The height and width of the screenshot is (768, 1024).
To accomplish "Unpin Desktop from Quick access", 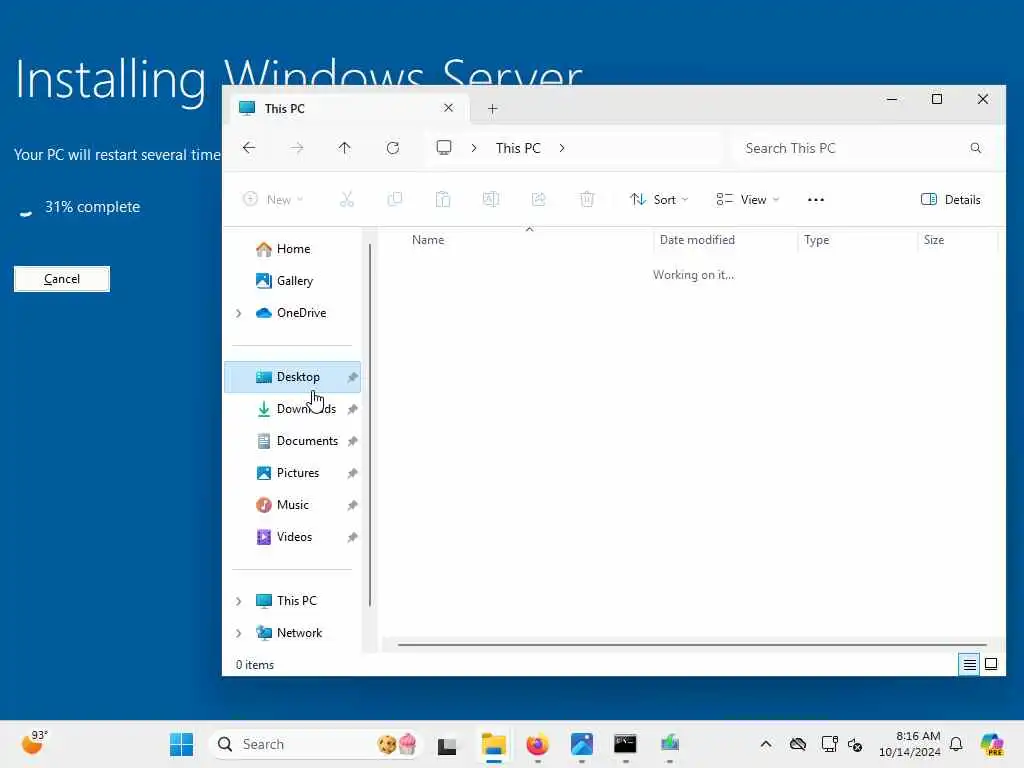I will (x=352, y=377).
